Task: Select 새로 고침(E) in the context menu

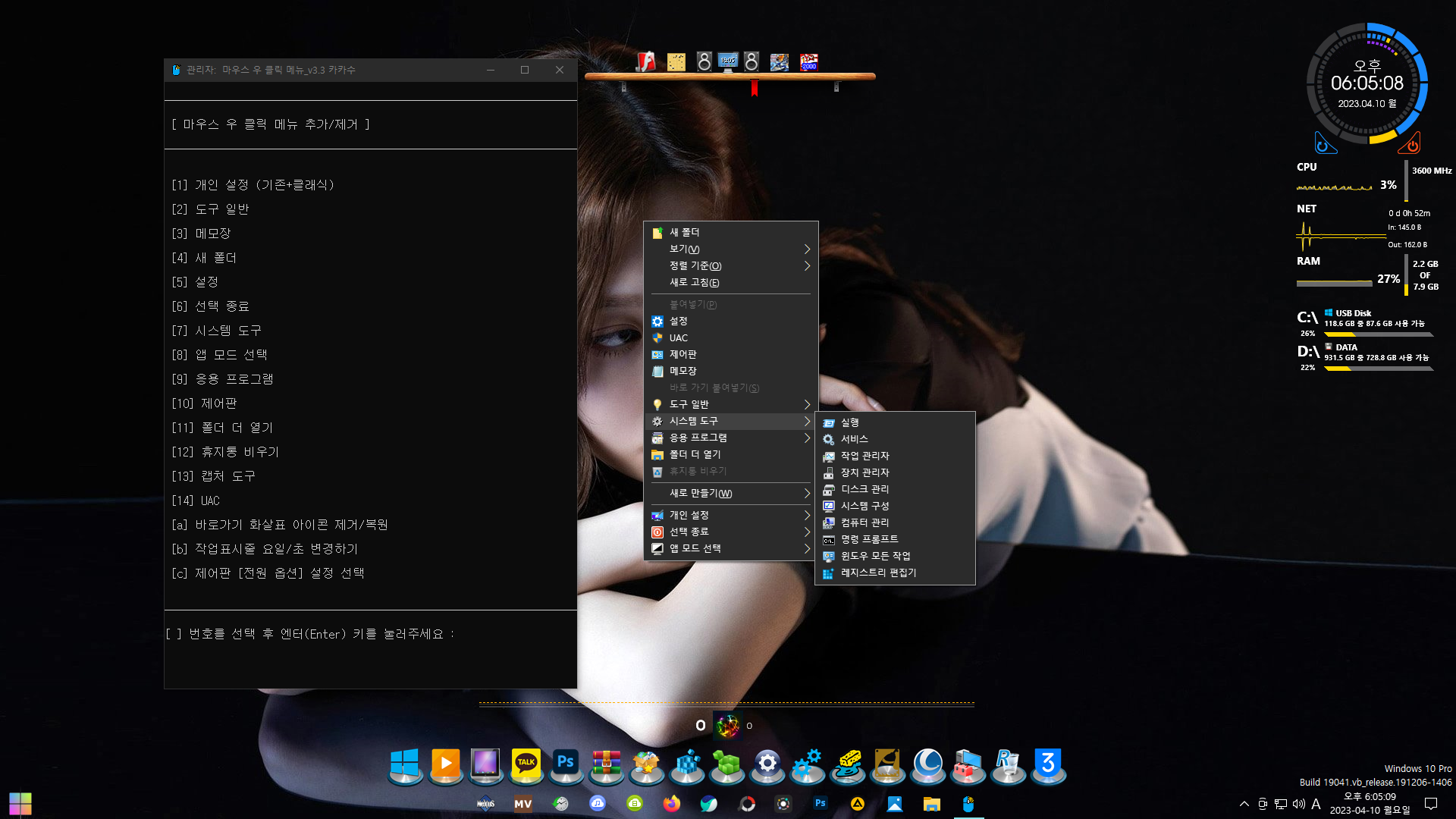Action: pos(730,283)
